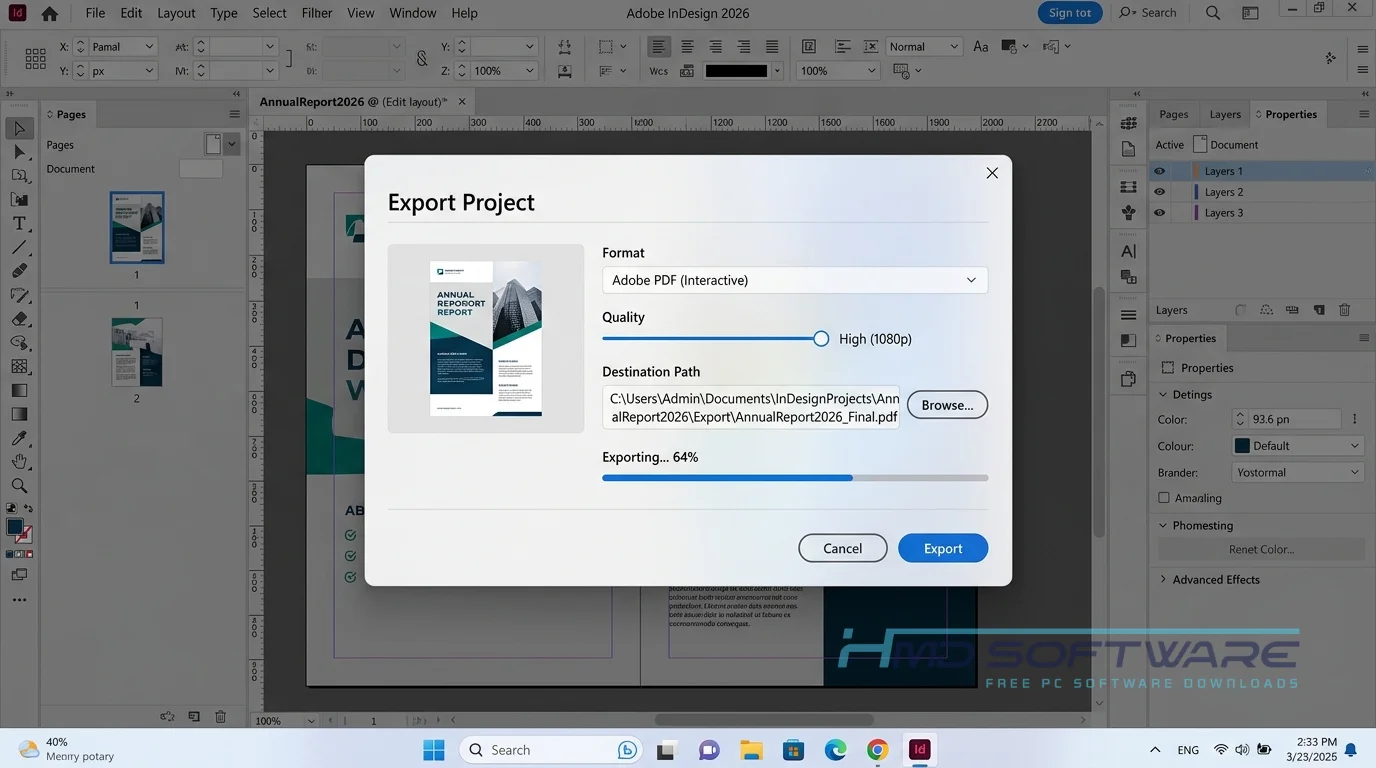This screenshot has width=1376, height=768.
Task: Click the Export button
Action: click(x=943, y=548)
